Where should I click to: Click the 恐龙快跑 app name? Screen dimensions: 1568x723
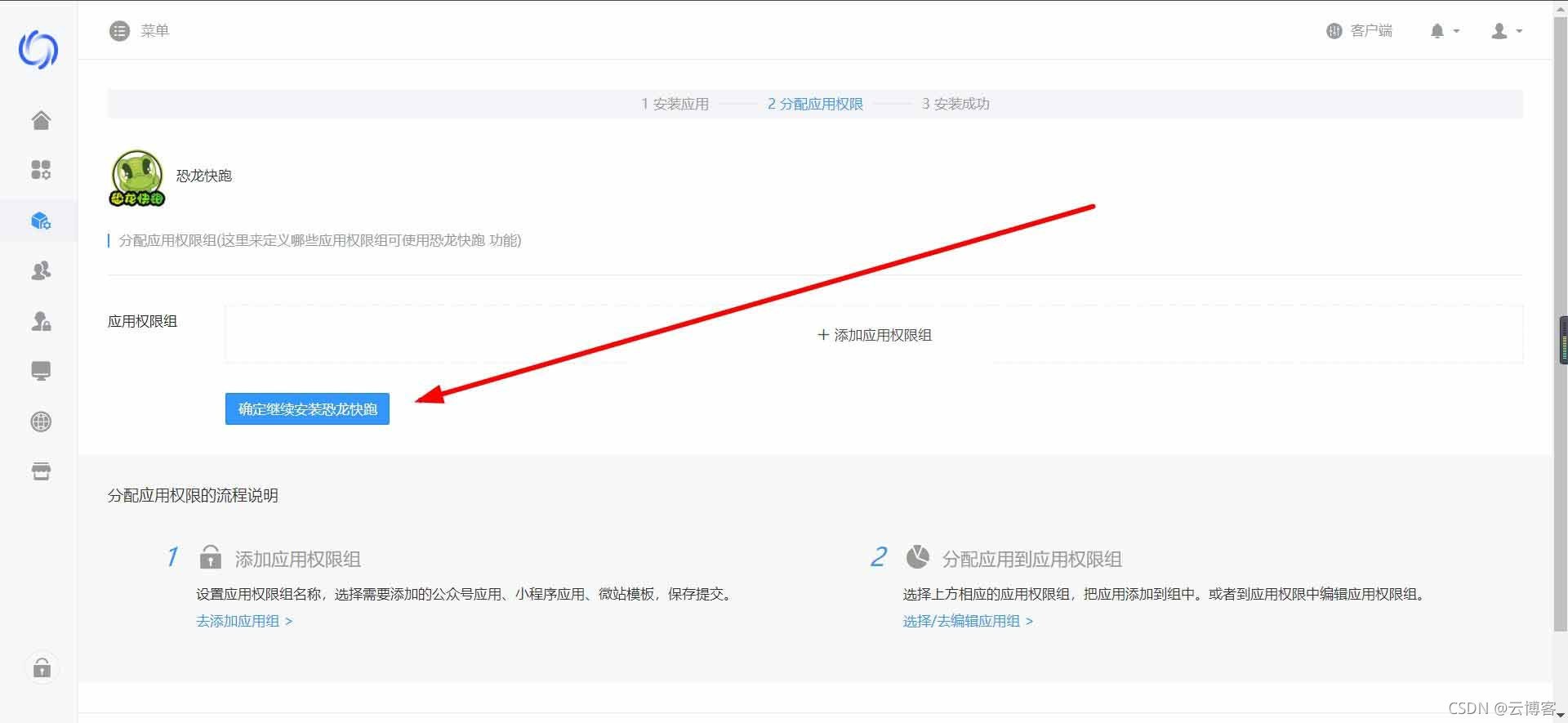tap(204, 176)
